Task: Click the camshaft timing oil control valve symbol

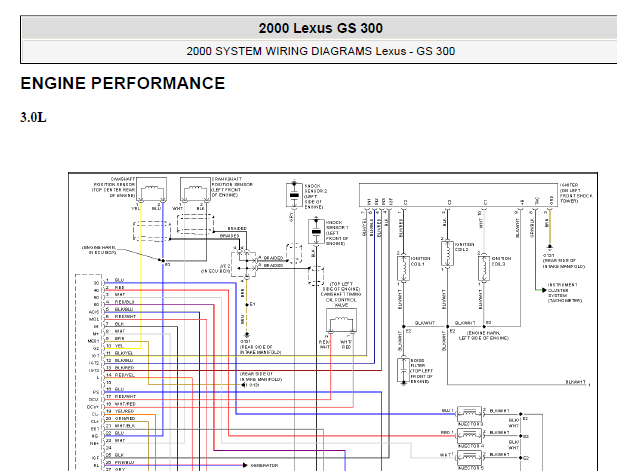Action: [x=342, y=321]
